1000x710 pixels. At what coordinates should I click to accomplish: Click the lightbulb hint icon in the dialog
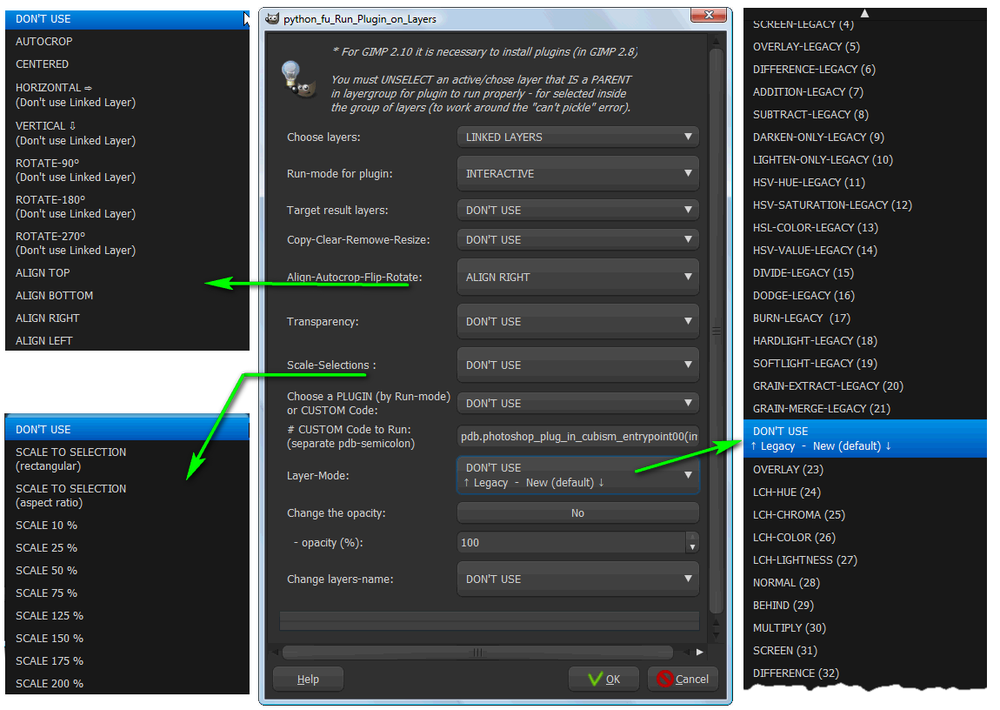(297, 78)
